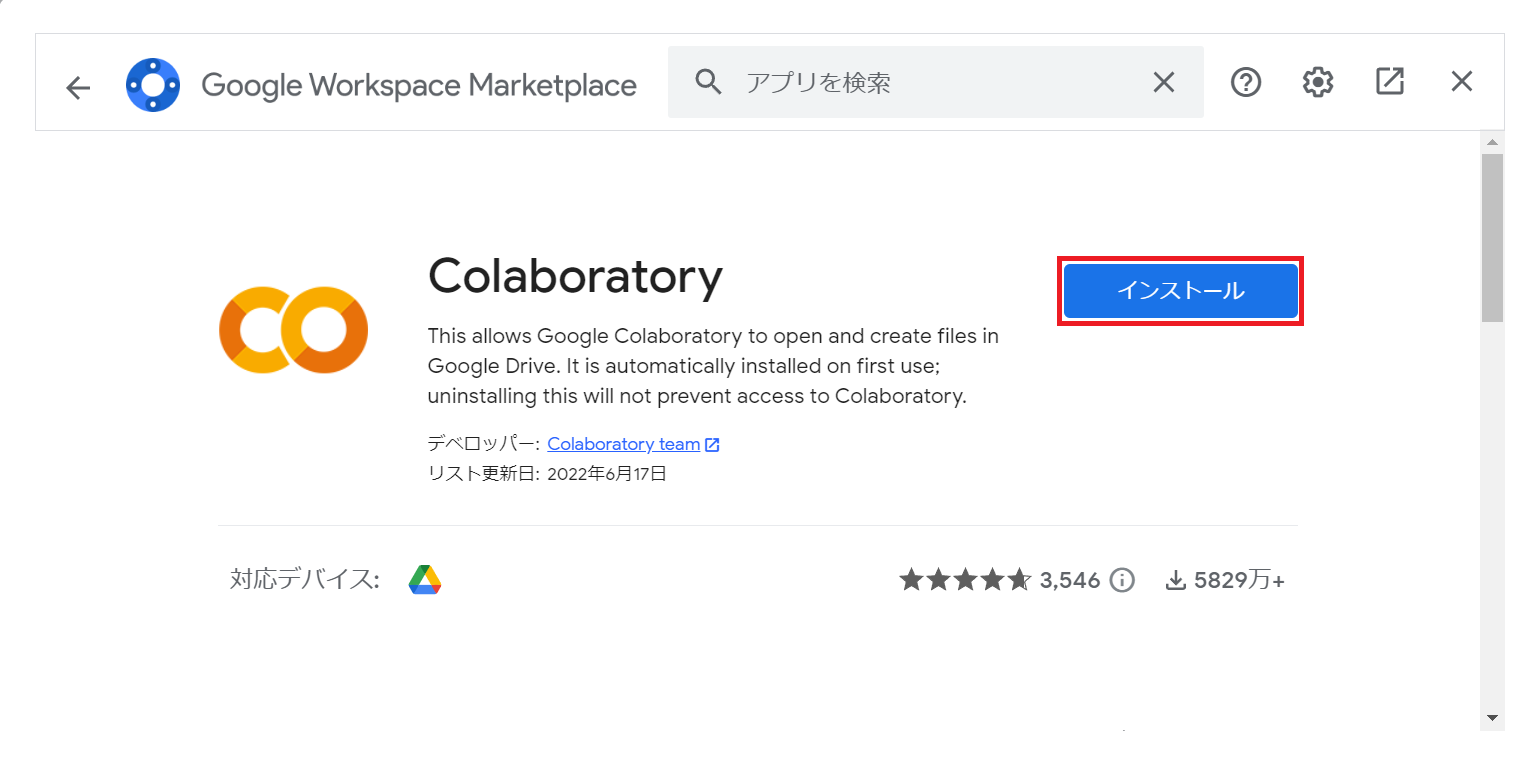Click the Google Drive compatibility icon
This screenshot has height=760, width=1536.
424,579
